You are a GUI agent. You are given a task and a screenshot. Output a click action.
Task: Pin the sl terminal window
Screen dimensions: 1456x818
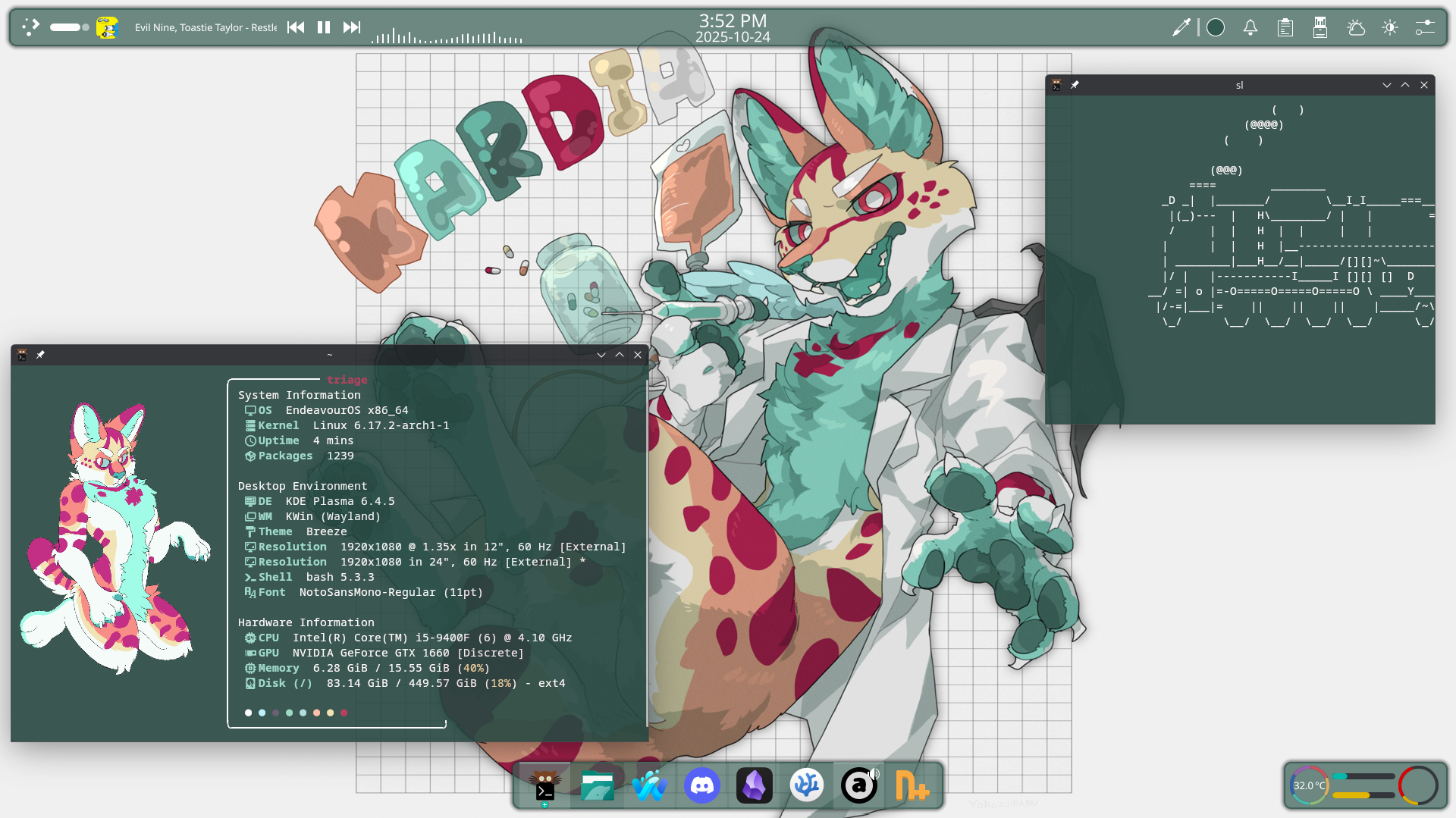[x=1075, y=85]
